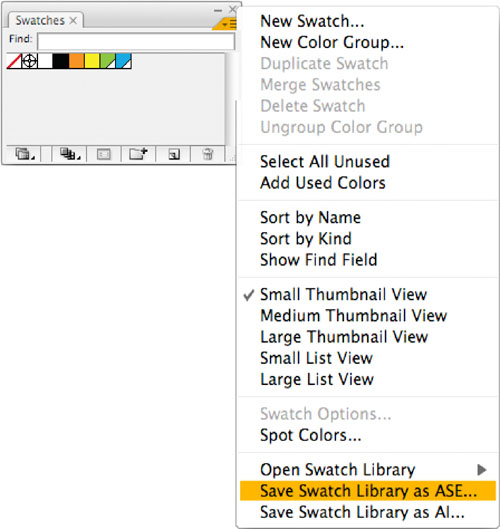Select the None swatch with red slash

click(14, 61)
